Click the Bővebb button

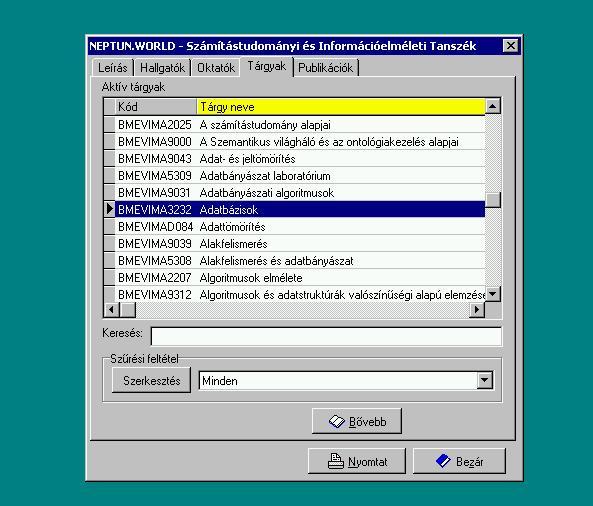point(357,421)
